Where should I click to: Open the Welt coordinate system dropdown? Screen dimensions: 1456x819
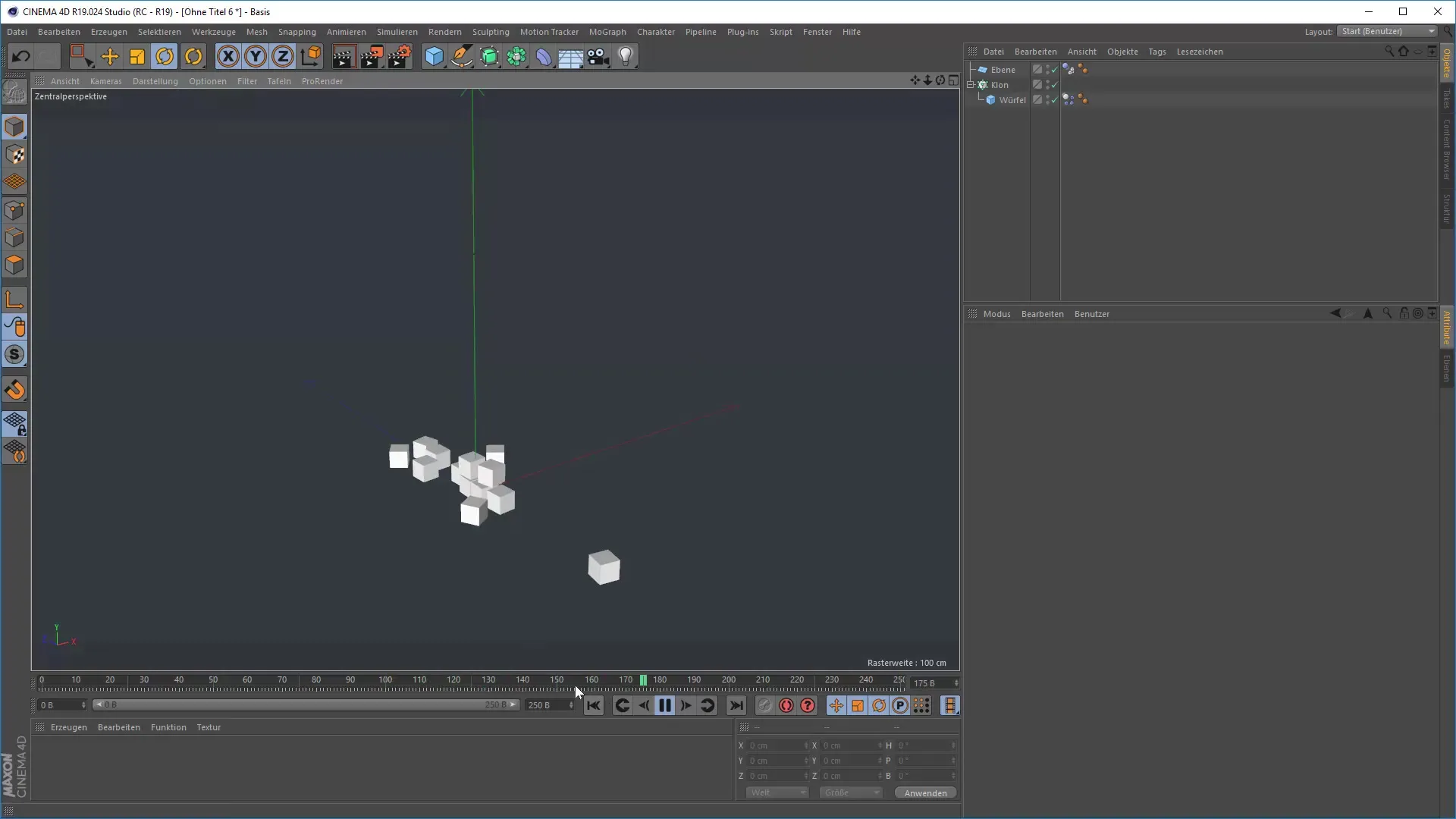point(777,792)
